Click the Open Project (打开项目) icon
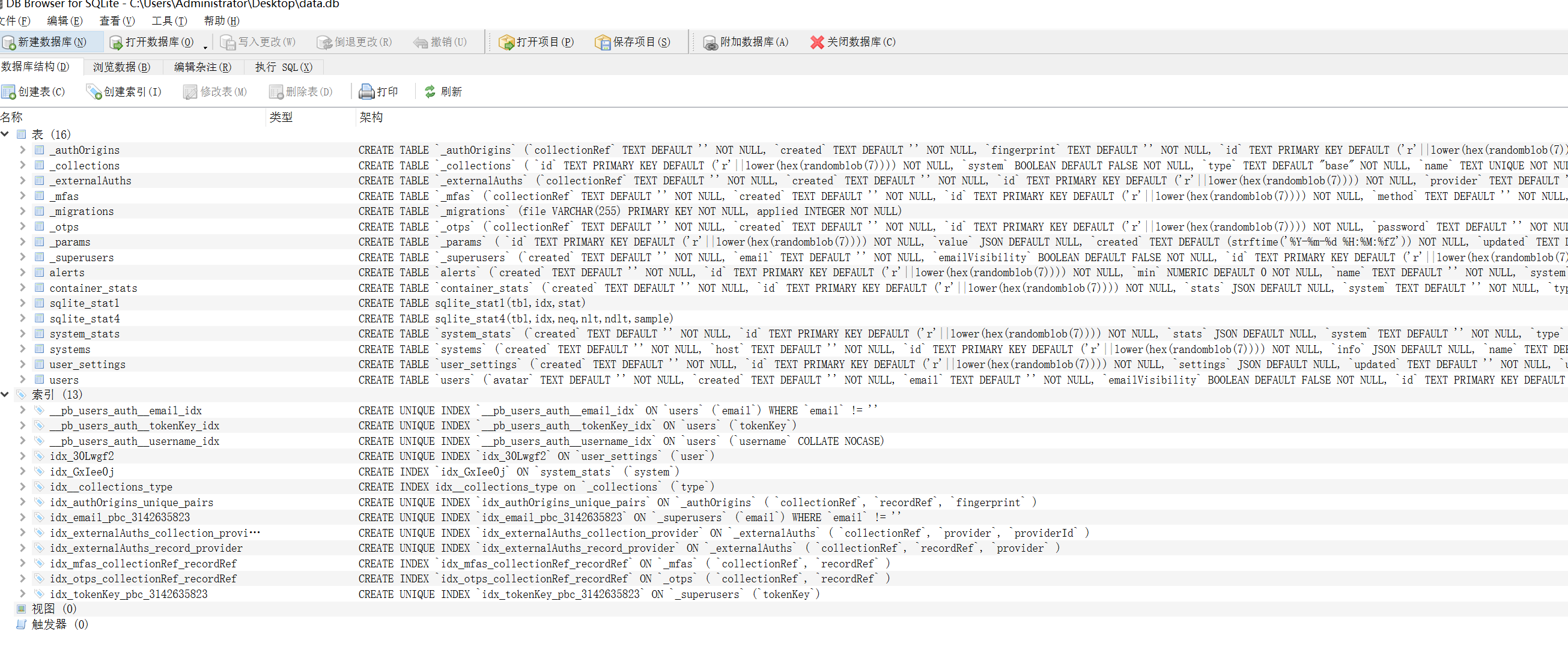 coord(506,43)
